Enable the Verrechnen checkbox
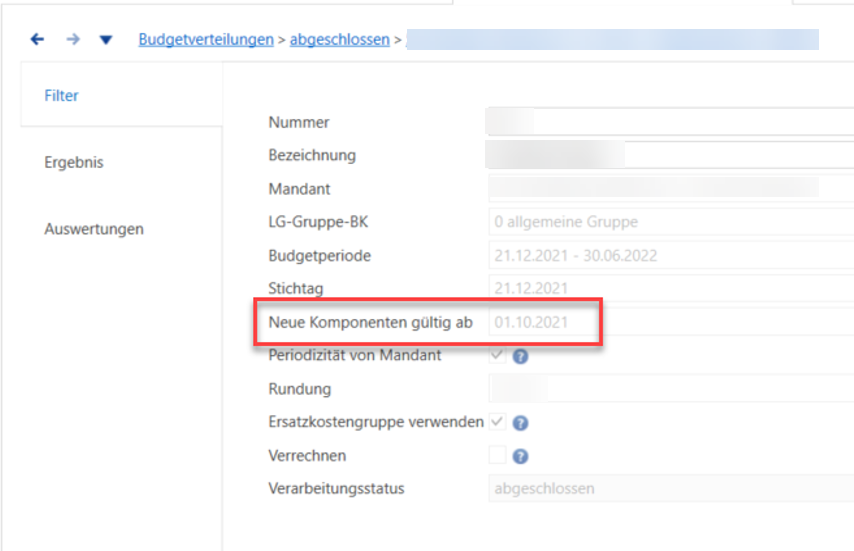854x551 pixels. [x=497, y=455]
